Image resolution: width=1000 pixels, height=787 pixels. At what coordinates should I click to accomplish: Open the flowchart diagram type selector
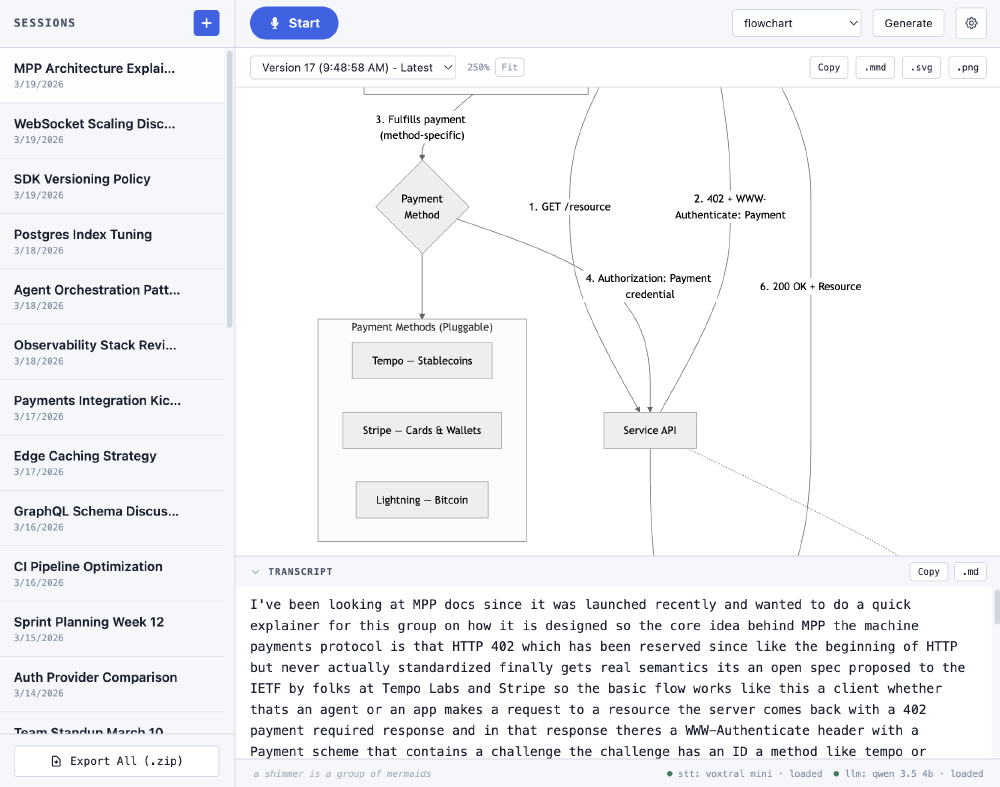click(x=796, y=22)
